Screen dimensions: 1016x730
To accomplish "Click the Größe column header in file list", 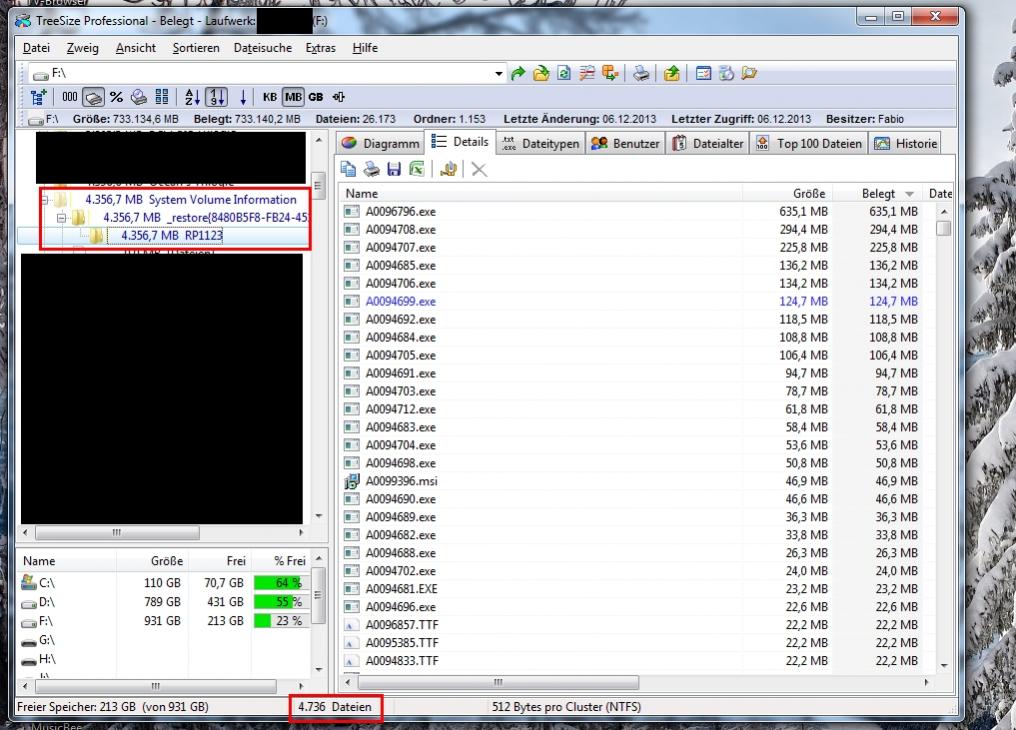I will click(x=787, y=194).
